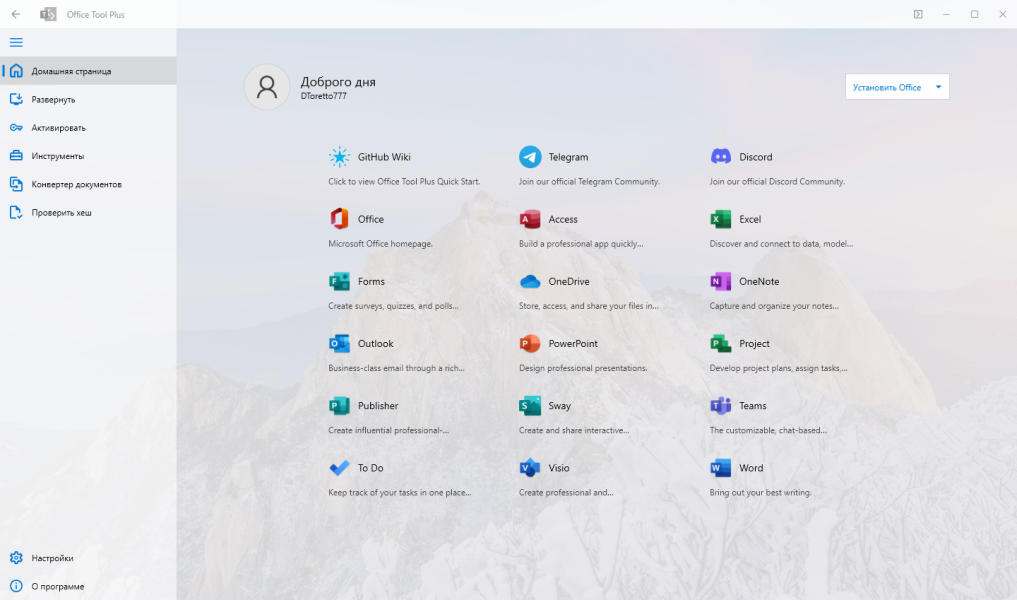Click 'Build a professional app quickly...' text
The width and height of the screenshot is (1017, 600).
pyautogui.click(x=581, y=244)
